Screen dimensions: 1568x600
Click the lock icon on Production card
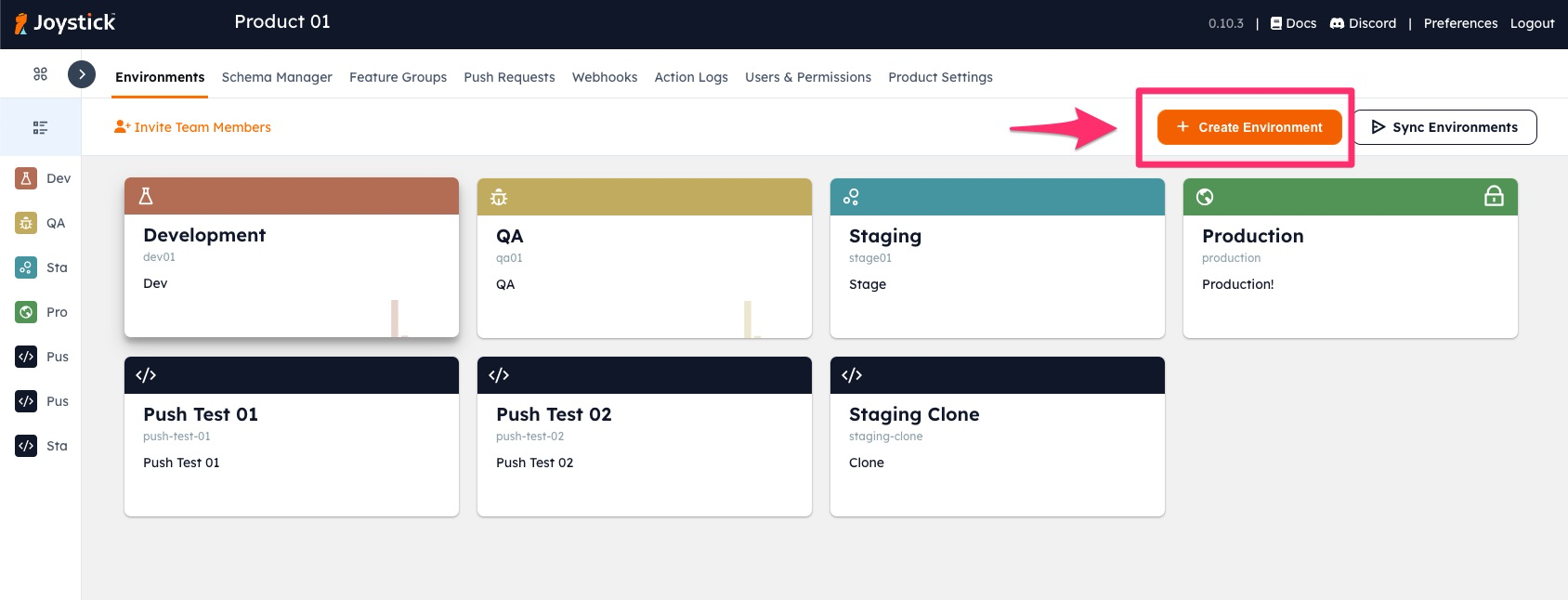(x=1494, y=196)
